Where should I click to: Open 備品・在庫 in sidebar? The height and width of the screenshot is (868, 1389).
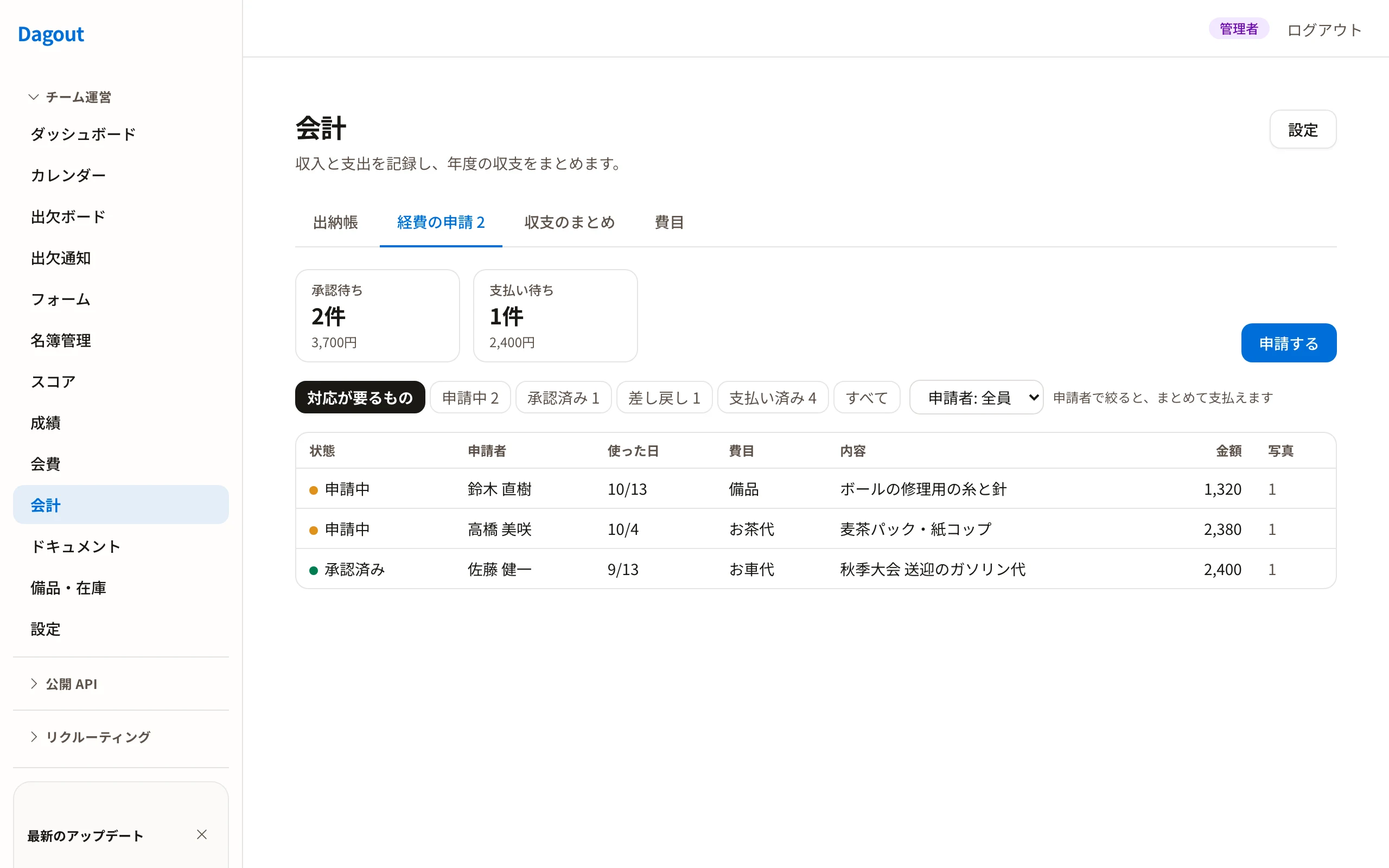120,588
